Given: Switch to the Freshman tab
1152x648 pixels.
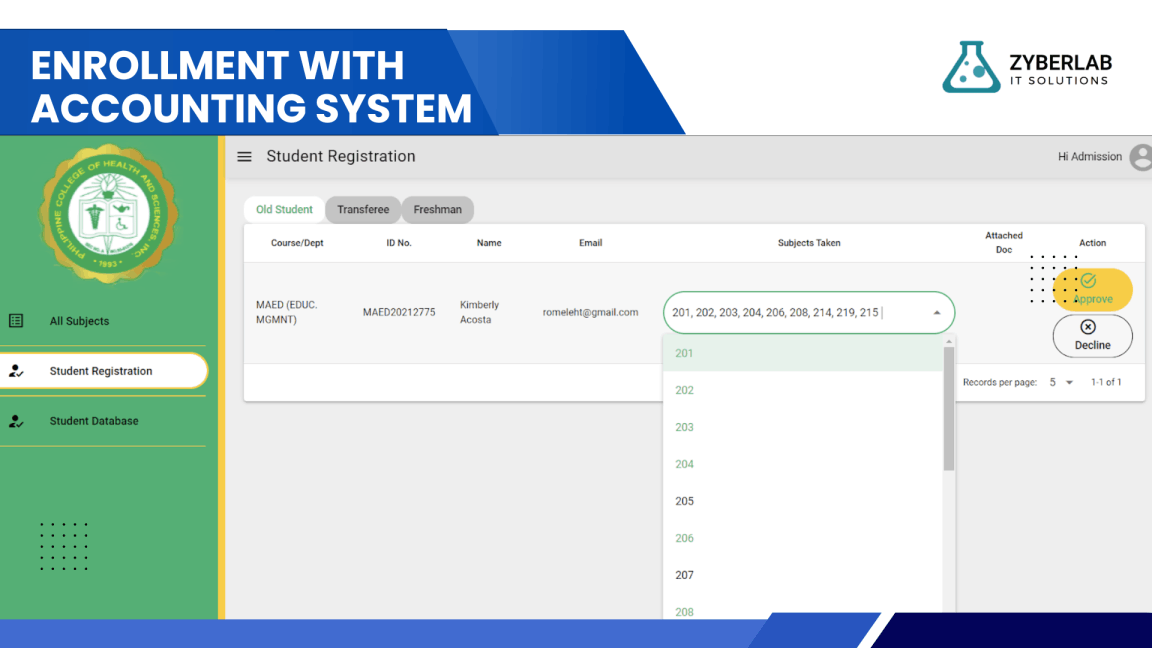Looking at the screenshot, I should pos(438,210).
